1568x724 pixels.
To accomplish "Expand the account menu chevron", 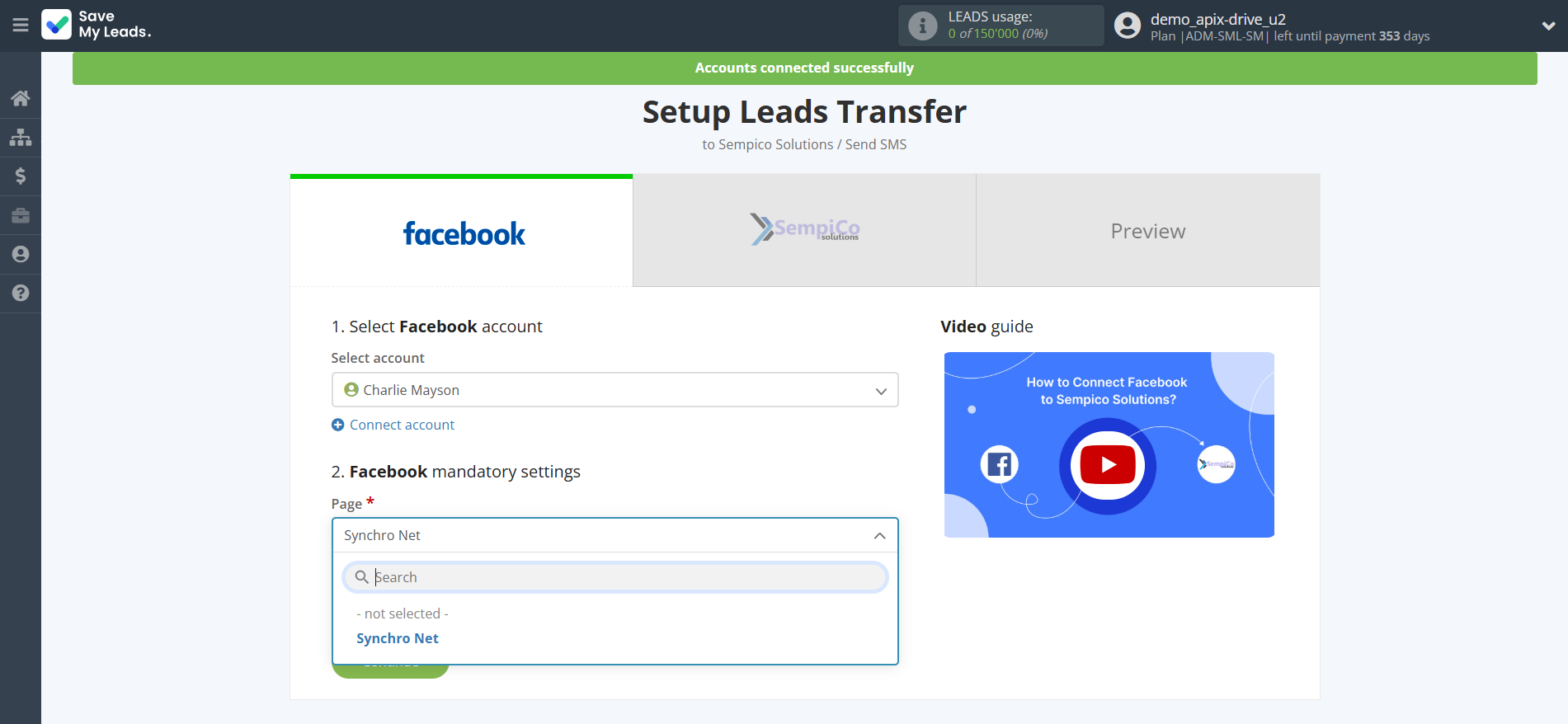I will tap(1548, 26).
